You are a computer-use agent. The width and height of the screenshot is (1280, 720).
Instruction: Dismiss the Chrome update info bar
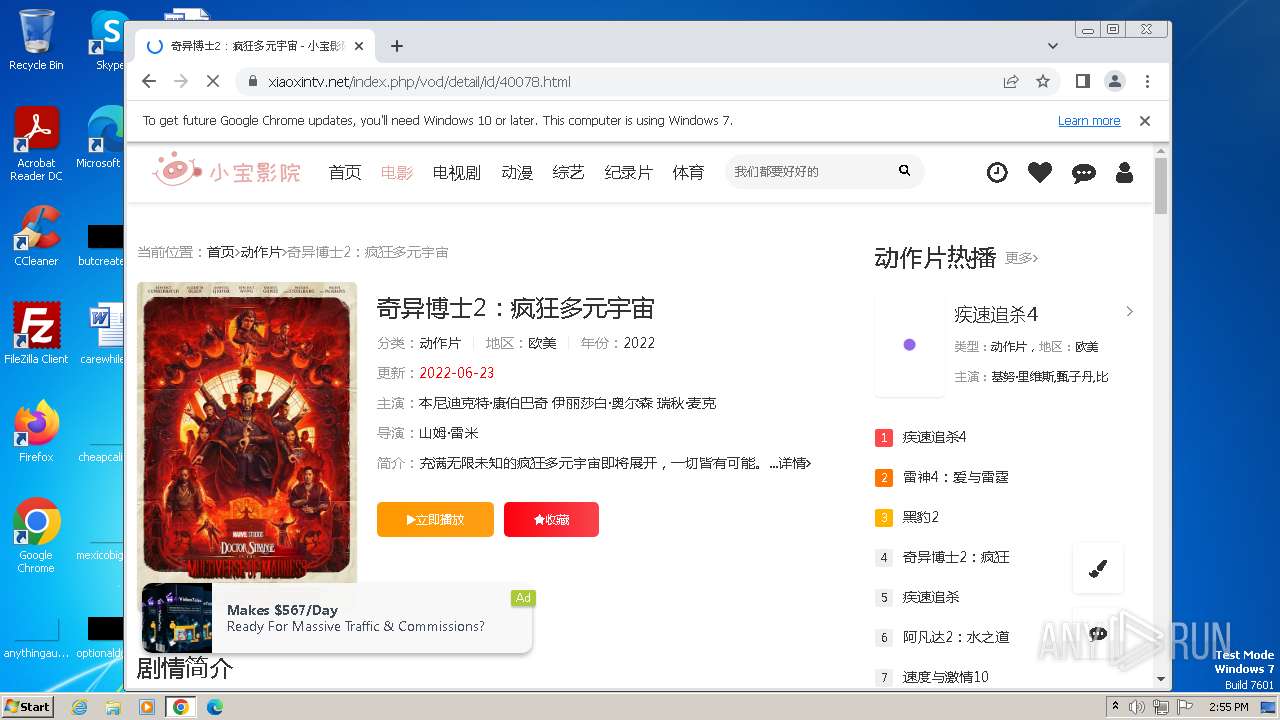(1145, 121)
